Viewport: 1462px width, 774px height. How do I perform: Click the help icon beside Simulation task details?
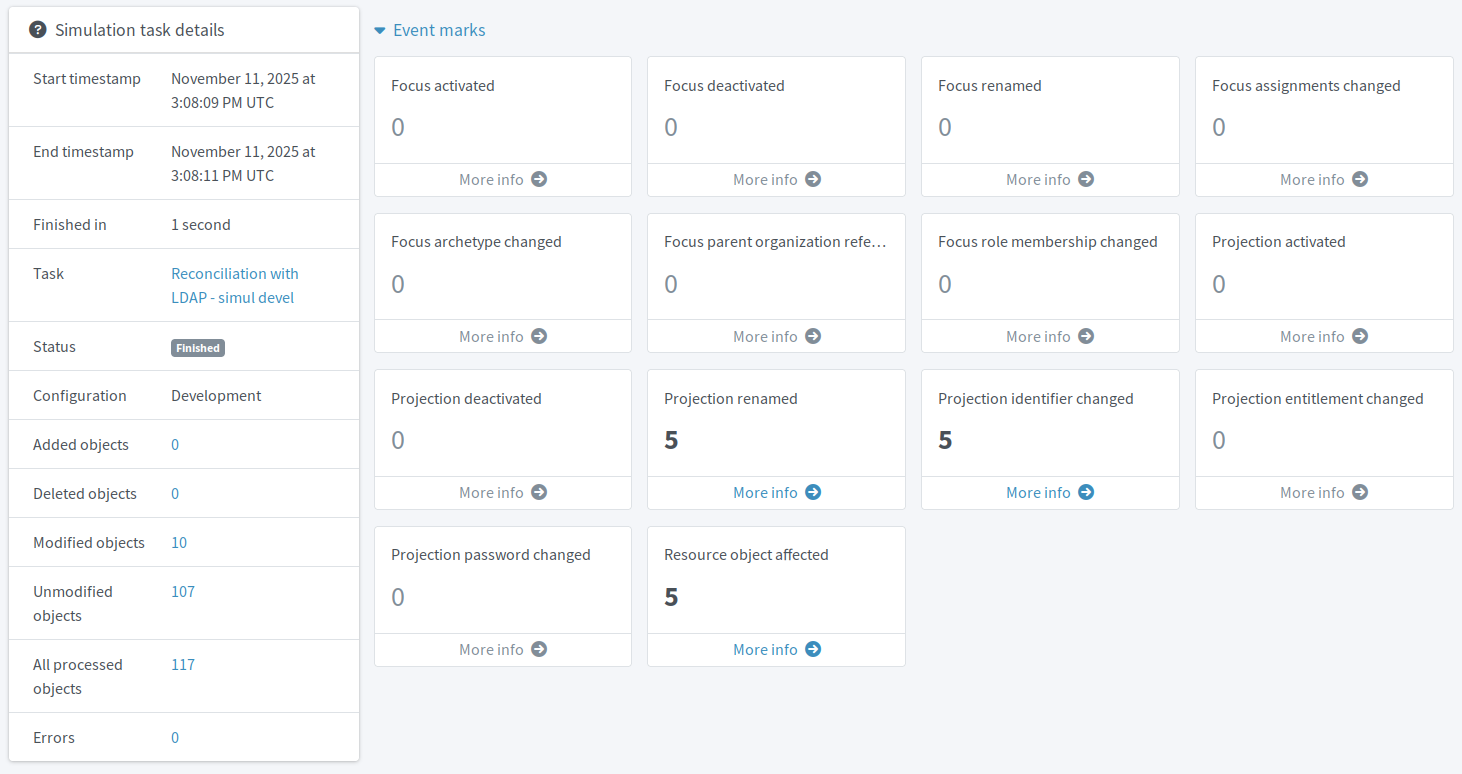pos(38,30)
